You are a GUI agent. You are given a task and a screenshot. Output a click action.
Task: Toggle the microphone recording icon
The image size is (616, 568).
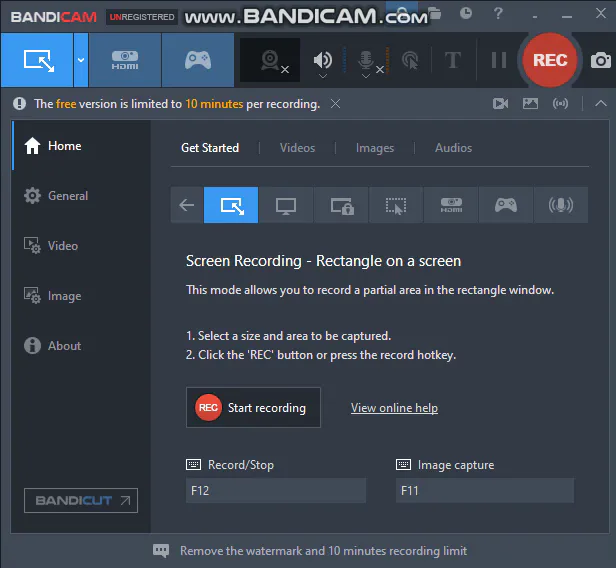tap(366, 59)
